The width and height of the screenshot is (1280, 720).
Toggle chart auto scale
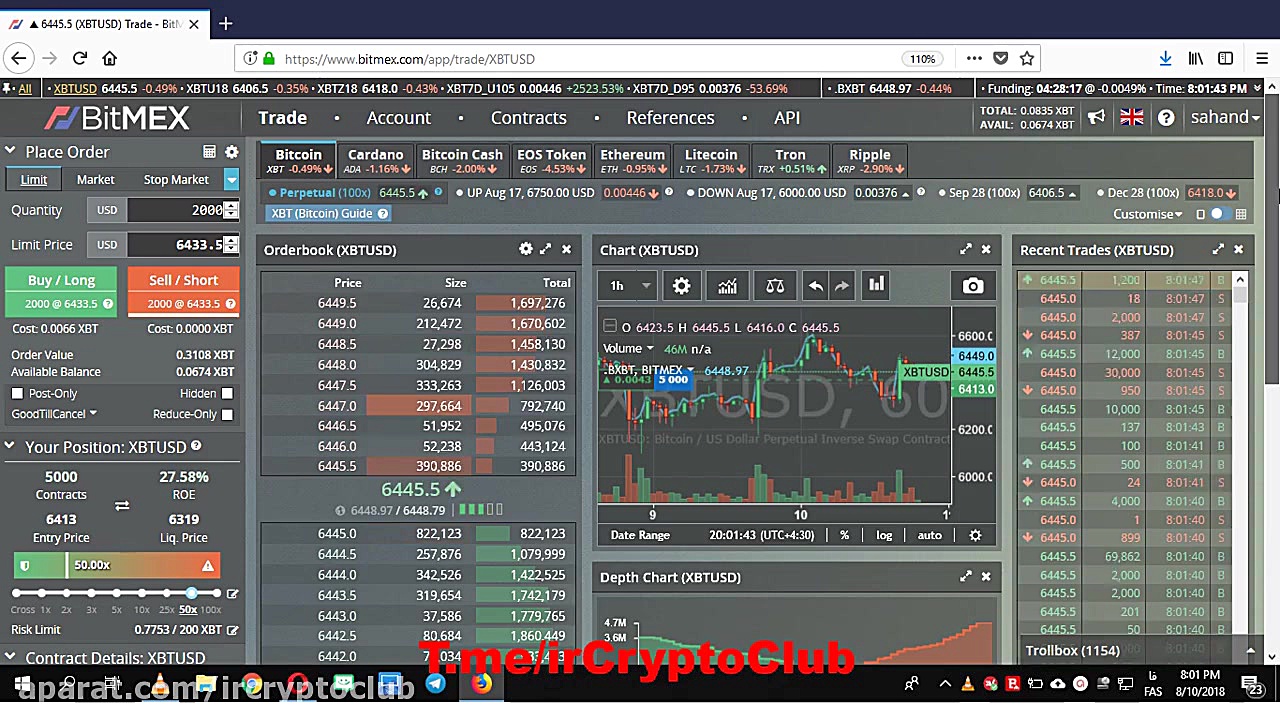tap(930, 535)
